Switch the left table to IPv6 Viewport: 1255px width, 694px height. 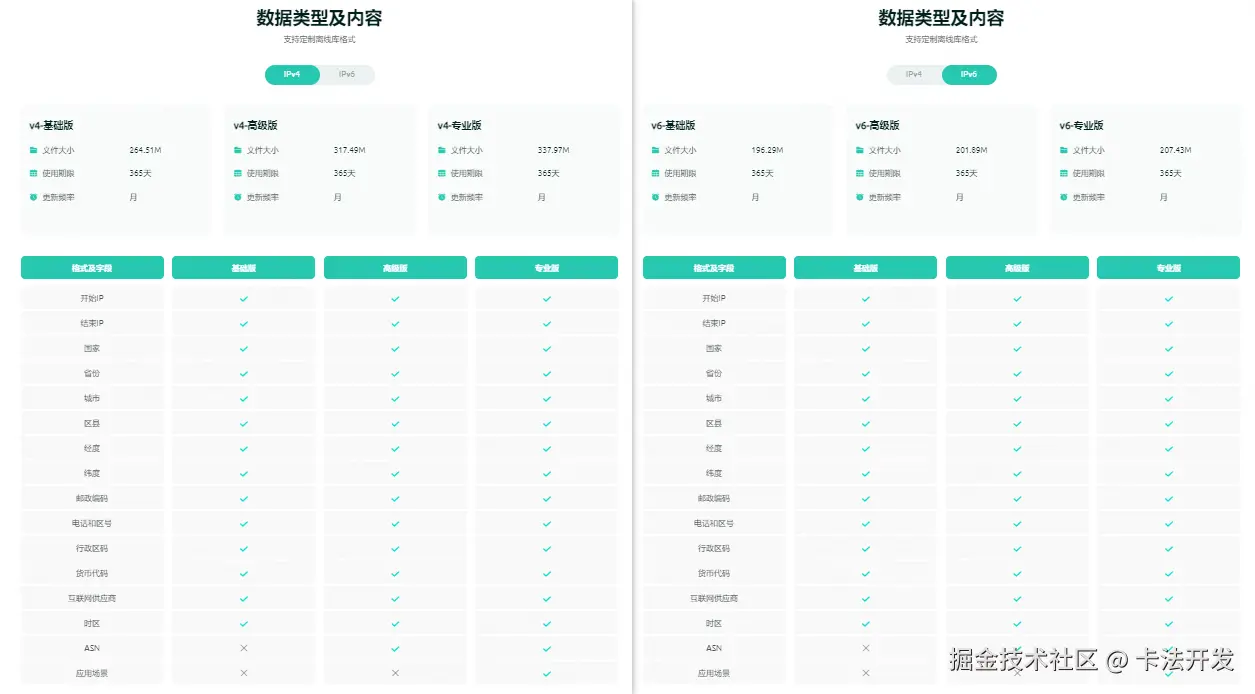click(347, 74)
